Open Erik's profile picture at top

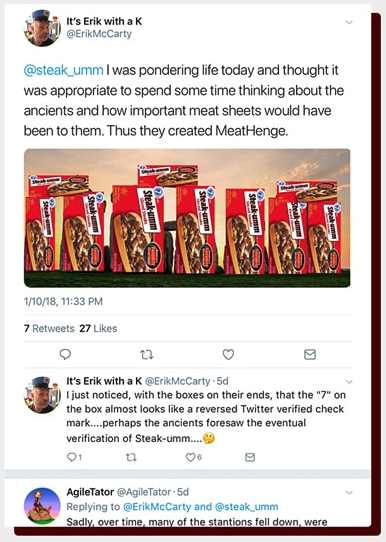(42, 28)
